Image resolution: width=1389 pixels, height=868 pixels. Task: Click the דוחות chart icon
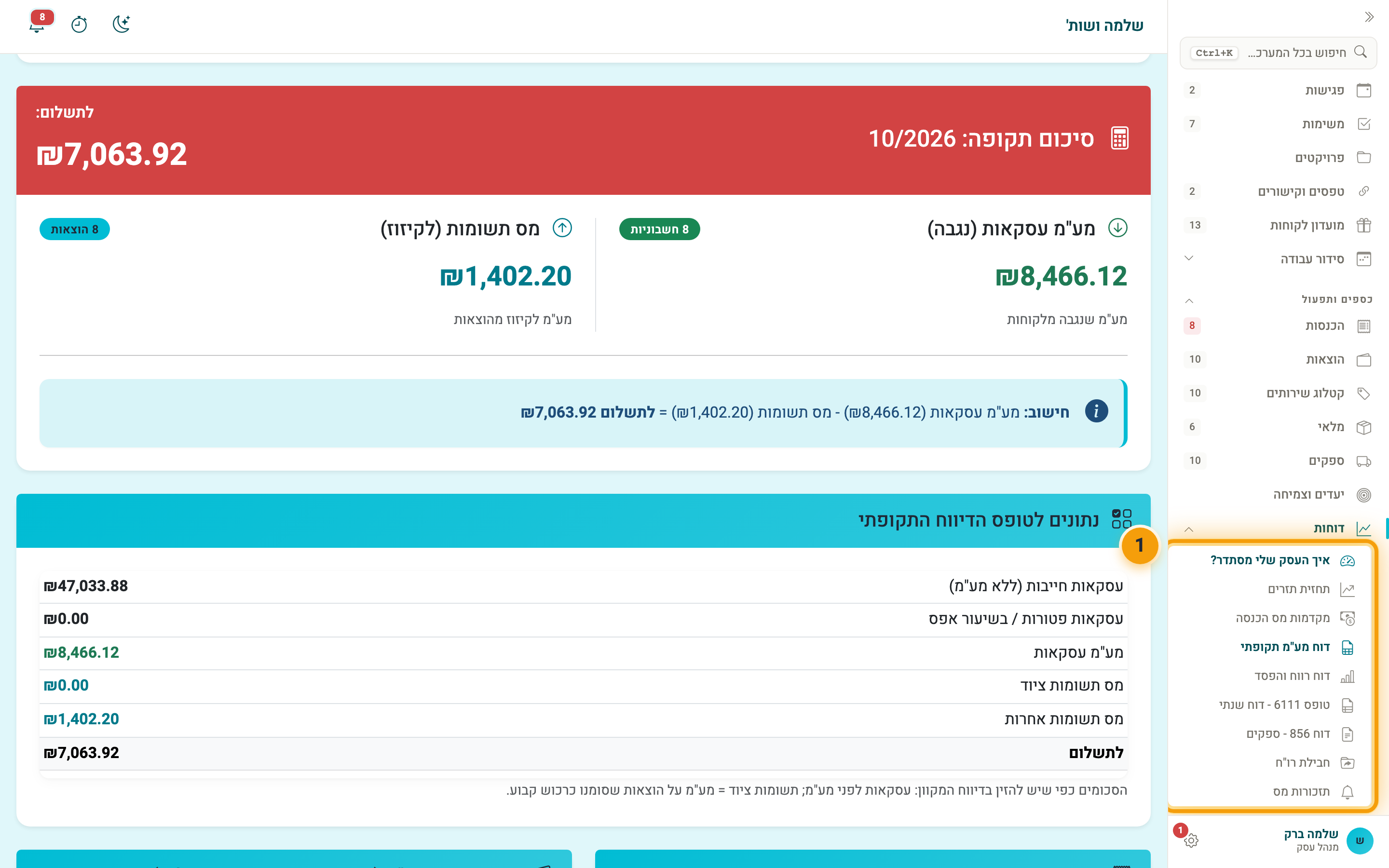(1364, 528)
